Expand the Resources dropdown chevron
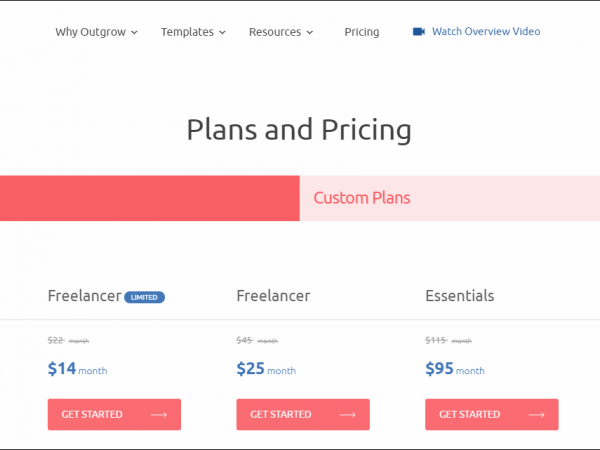 coord(310,33)
